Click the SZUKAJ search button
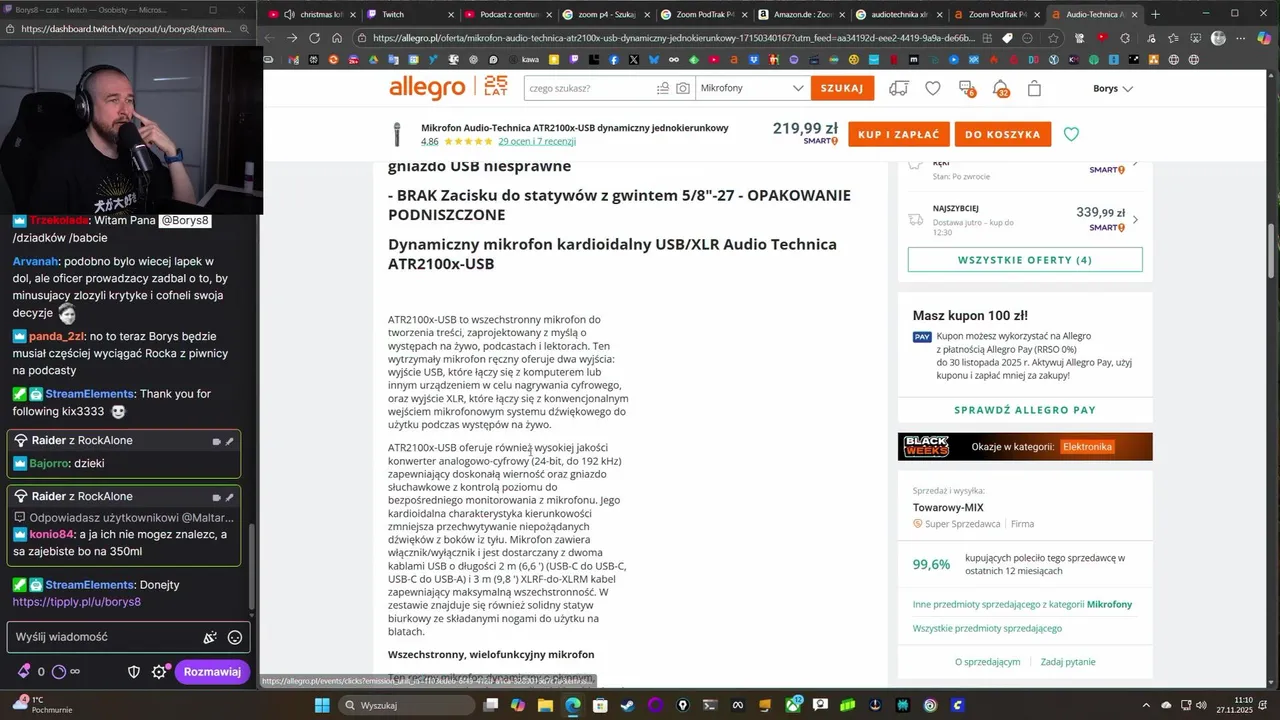The image size is (1280, 720). coord(842,88)
